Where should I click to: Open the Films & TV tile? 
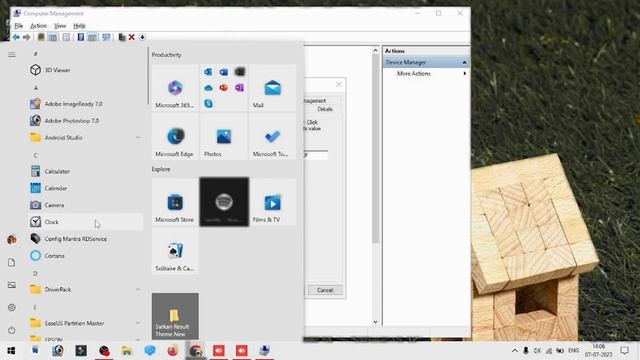tap(272, 202)
